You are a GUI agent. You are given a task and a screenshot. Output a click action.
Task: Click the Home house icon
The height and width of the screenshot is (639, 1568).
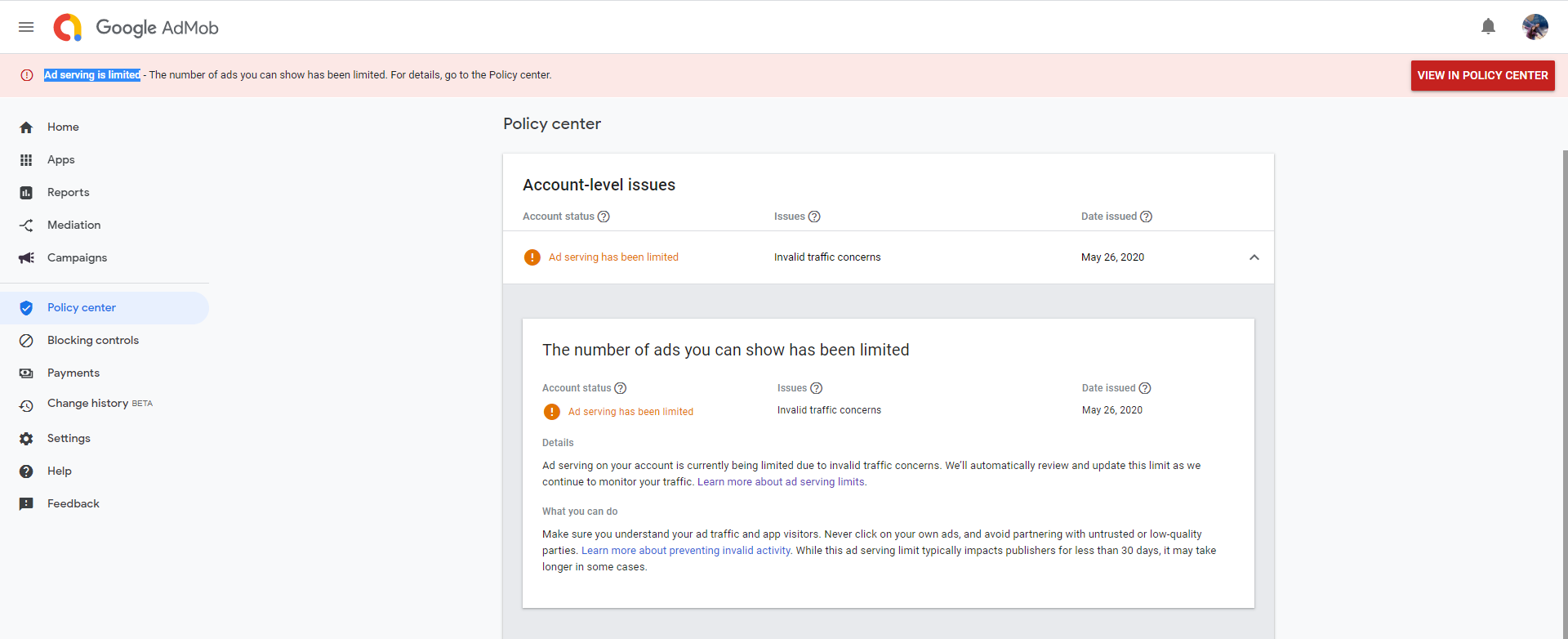point(26,127)
